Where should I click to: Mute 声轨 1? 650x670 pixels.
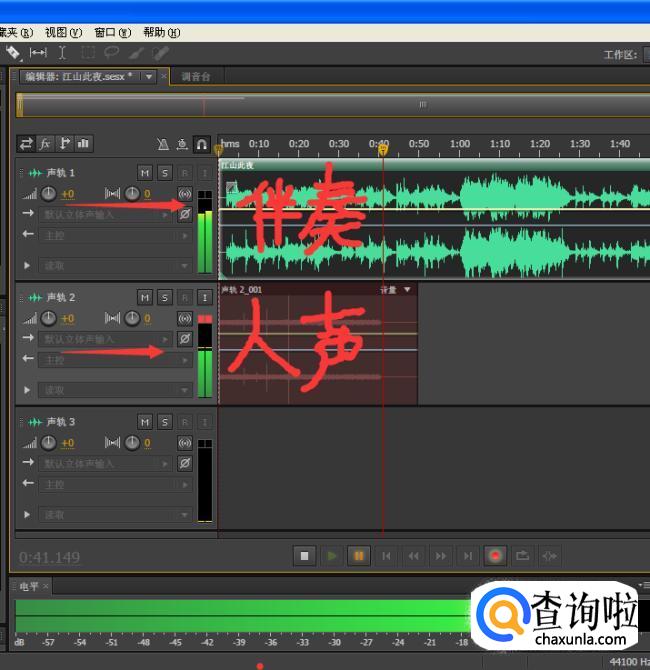point(145,173)
